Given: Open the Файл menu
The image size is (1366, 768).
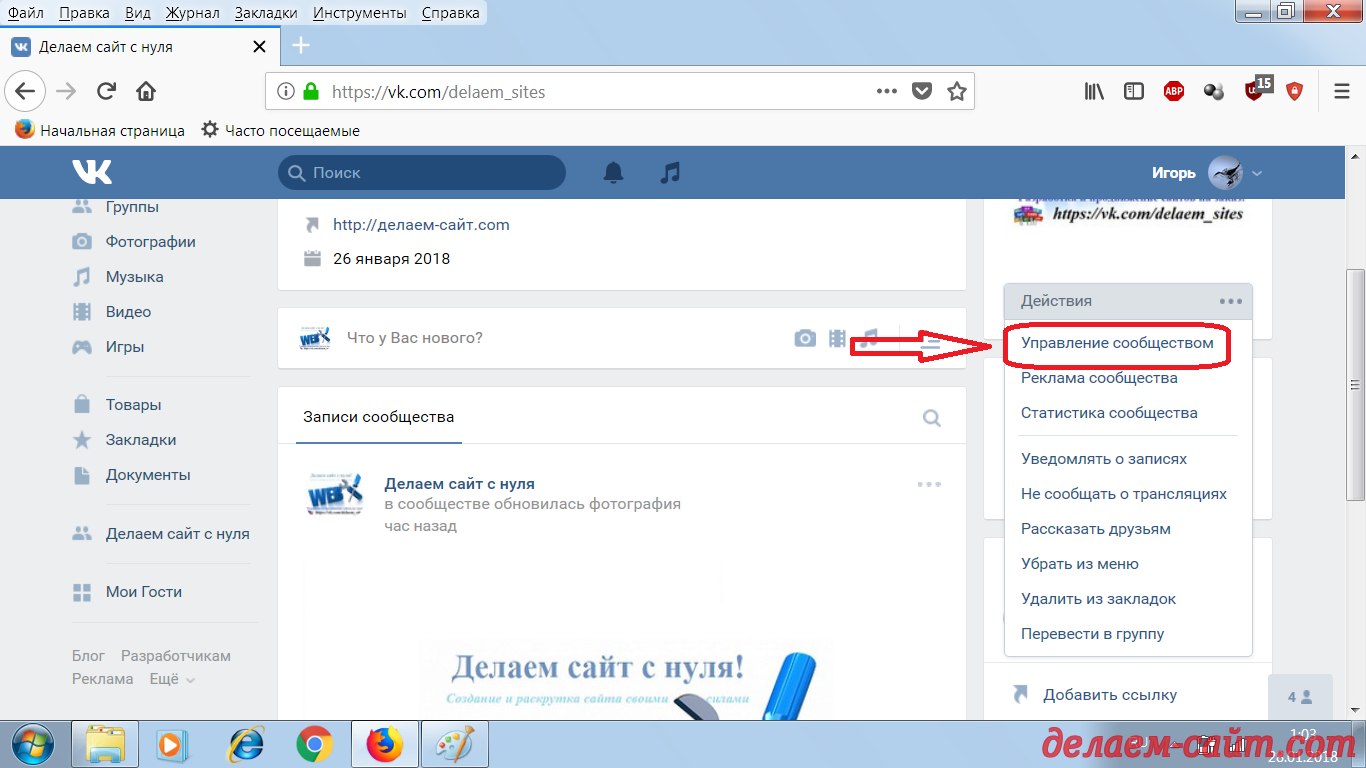Looking at the screenshot, I should [x=25, y=13].
